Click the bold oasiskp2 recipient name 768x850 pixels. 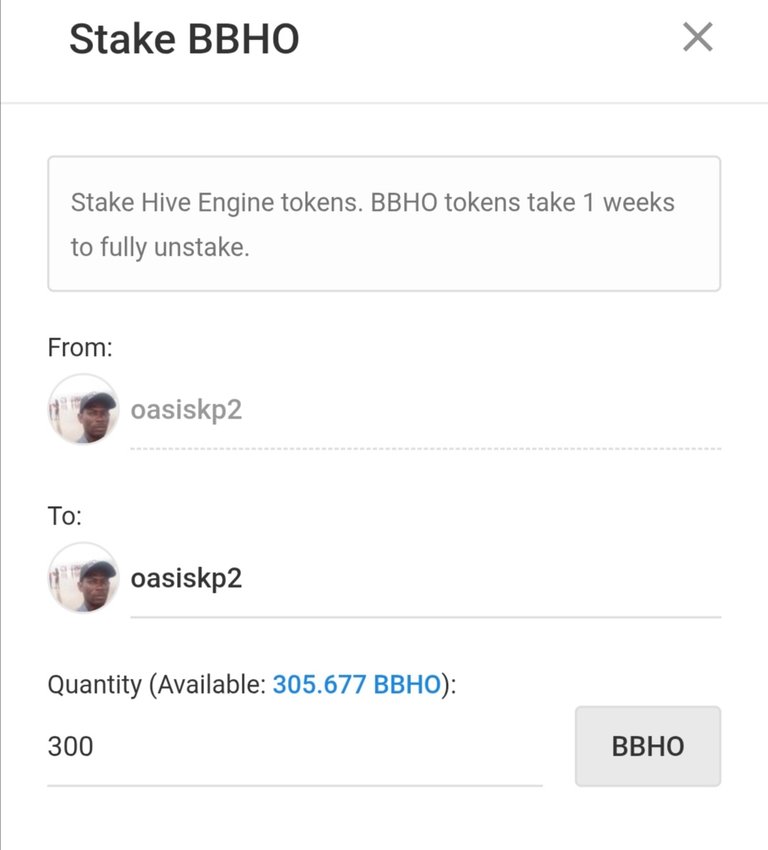pos(186,578)
